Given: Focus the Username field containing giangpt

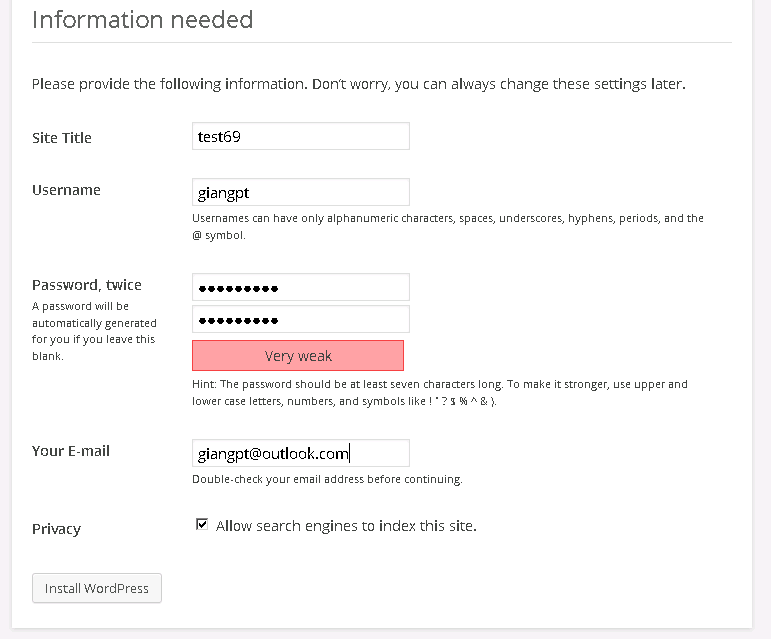Looking at the screenshot, I should point(300,192).
